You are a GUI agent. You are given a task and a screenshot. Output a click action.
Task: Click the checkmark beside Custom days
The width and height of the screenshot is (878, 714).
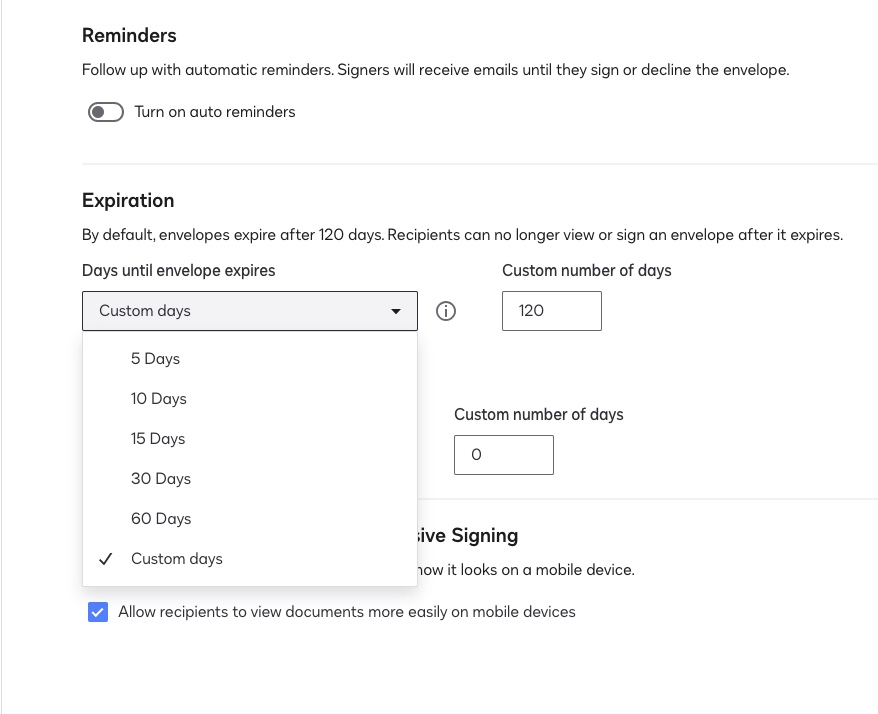click(x=105, y=558)
